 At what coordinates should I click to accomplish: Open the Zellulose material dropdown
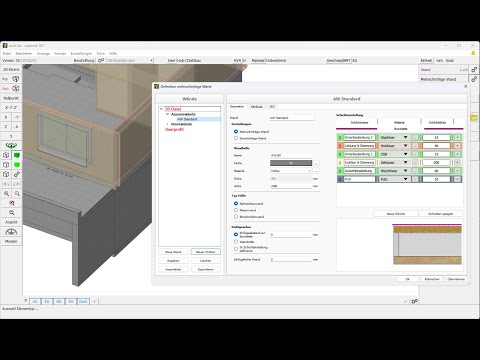394,162
